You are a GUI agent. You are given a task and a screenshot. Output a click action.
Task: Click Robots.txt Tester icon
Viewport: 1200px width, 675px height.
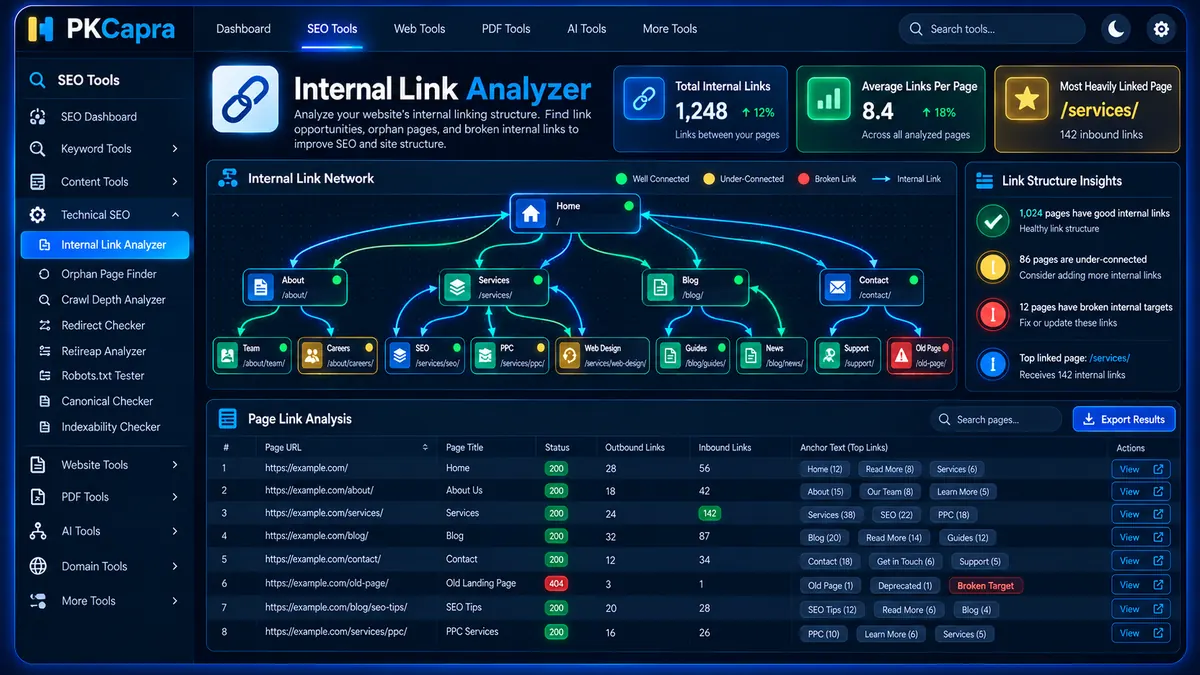(44, 376)
